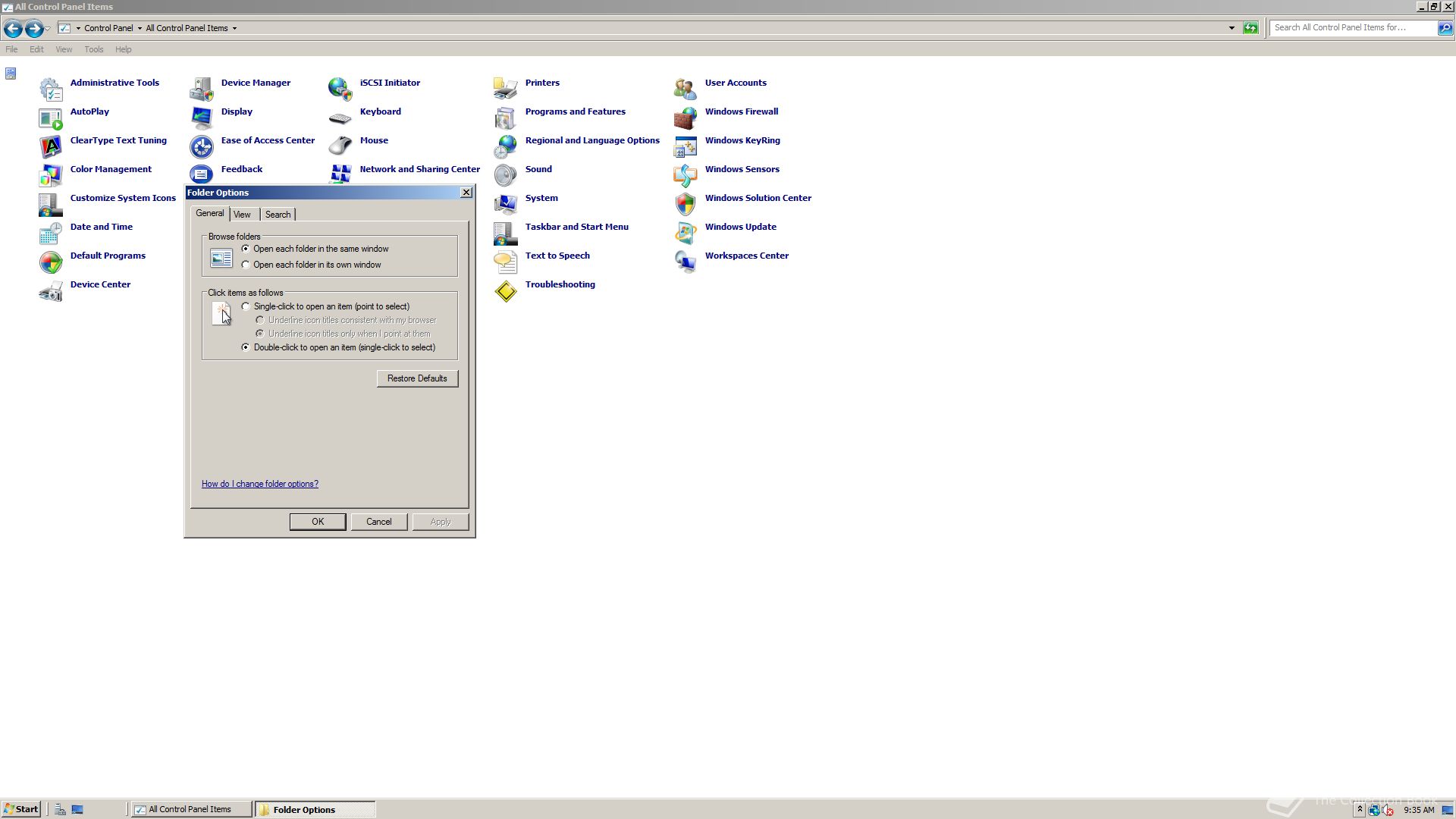The height and width of the screenshot is (819, 1456).
Task: Open the Ease of Access Center icon
Action: pyautogui.click(x=202, y=147)
